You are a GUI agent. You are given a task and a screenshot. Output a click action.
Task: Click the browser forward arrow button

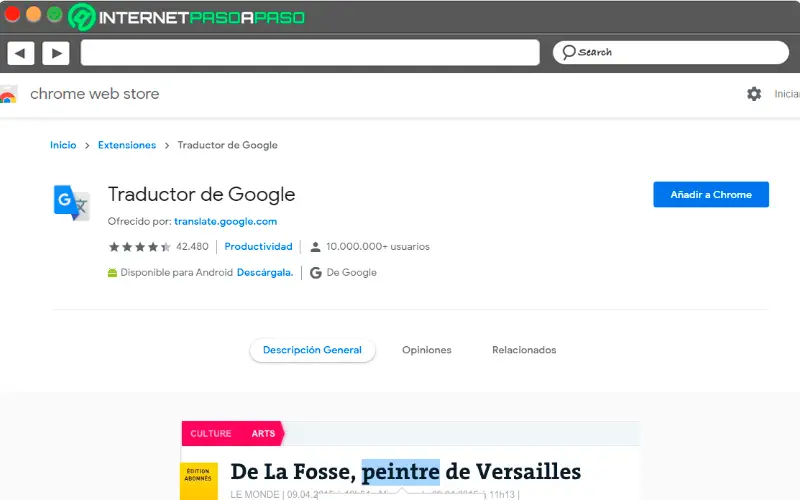(x=56, y=53)
